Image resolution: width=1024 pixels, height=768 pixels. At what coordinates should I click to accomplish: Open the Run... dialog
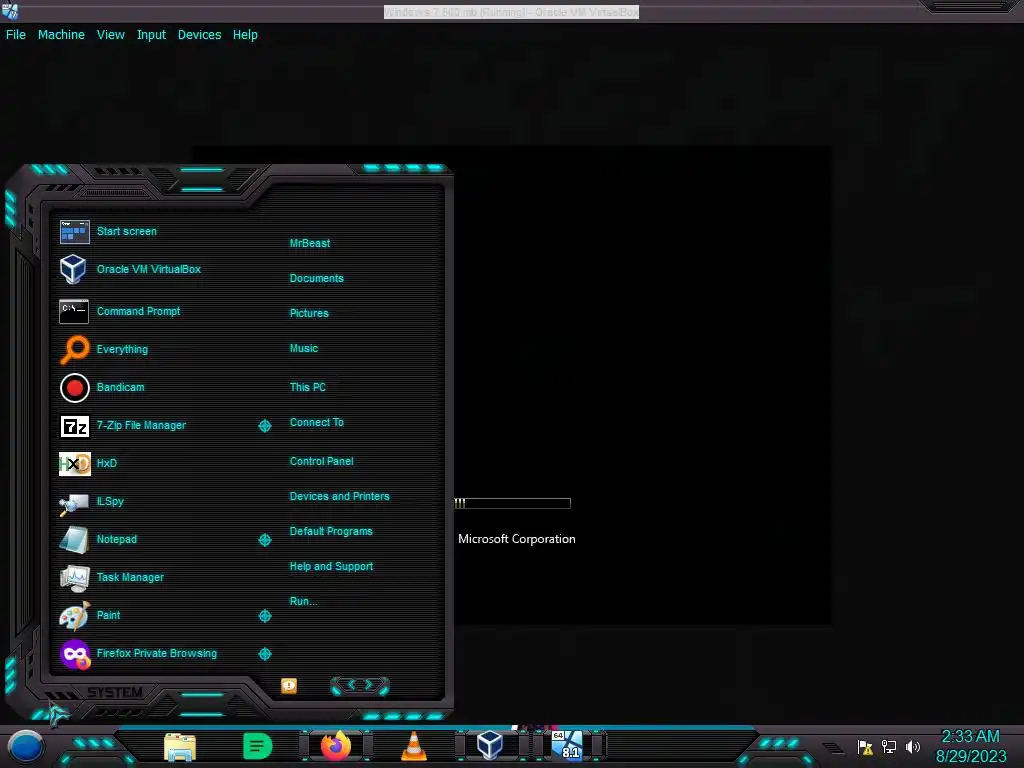303,601
